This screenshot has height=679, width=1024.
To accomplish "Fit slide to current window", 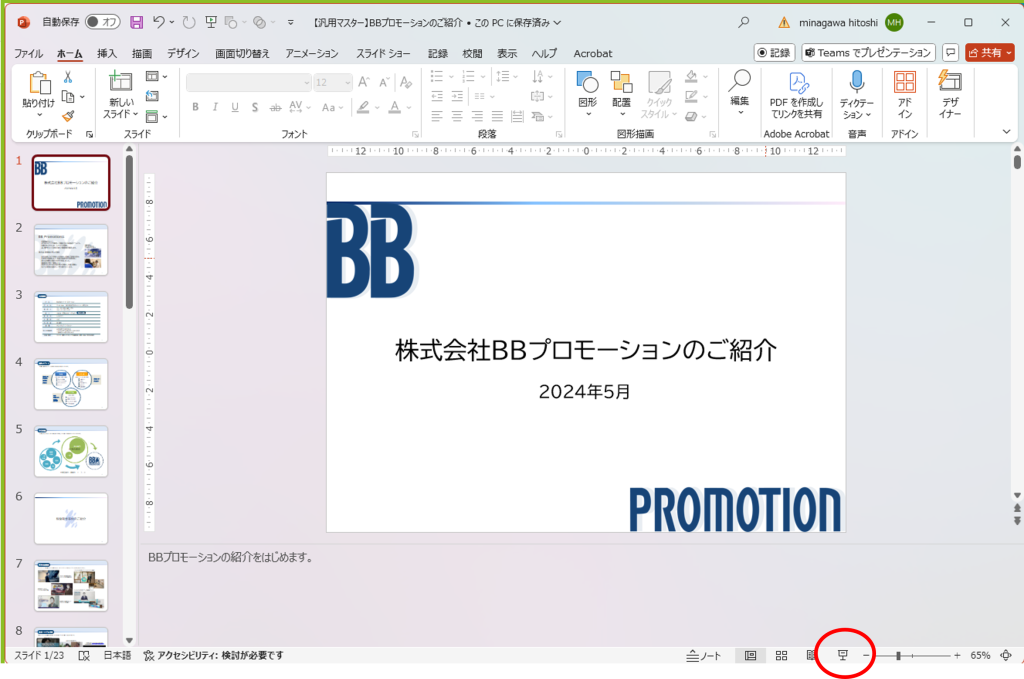I will [1006, 655].
